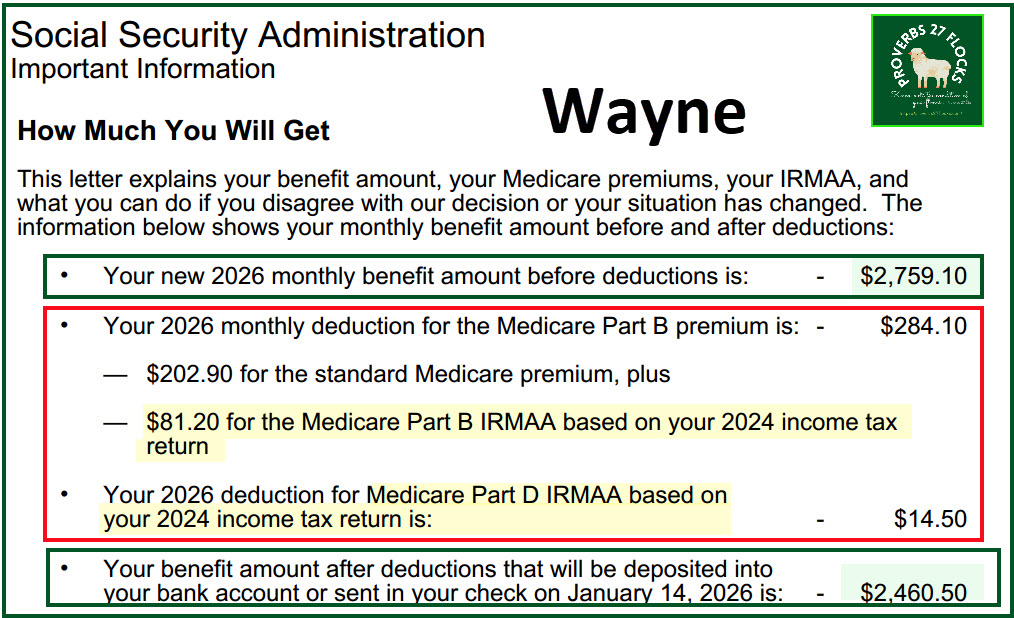Click the dash before the $2,759.10 amount
1014x618 pixels.
pos(820,278)
